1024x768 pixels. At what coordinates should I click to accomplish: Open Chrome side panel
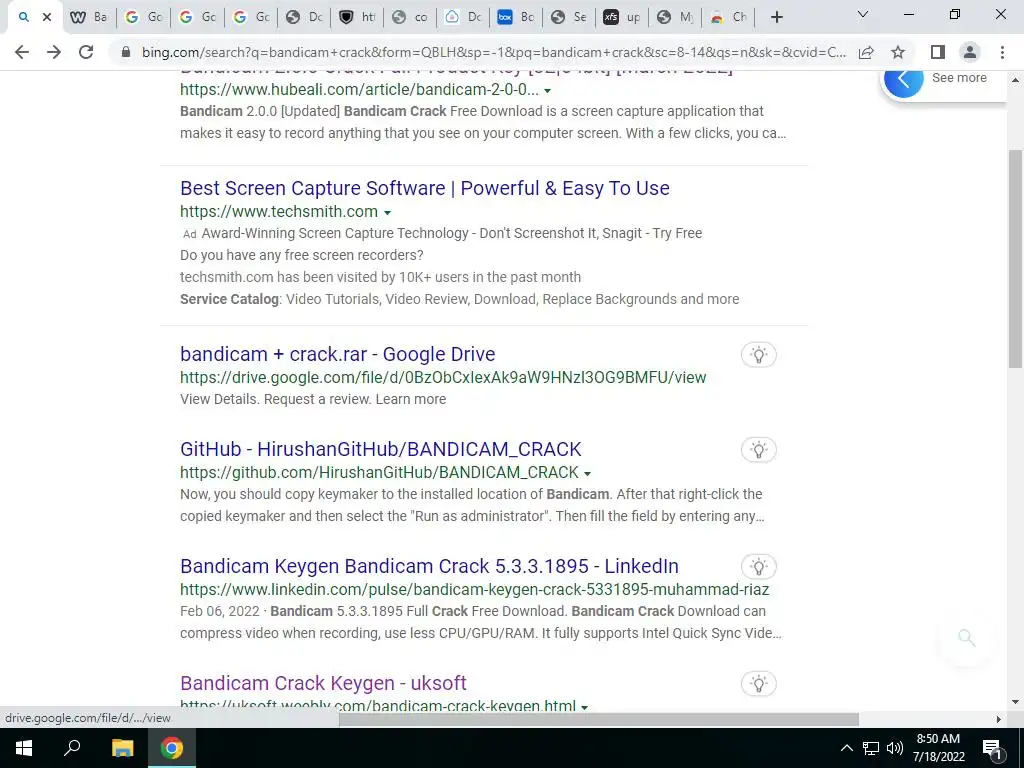click(x=938, y=52)
